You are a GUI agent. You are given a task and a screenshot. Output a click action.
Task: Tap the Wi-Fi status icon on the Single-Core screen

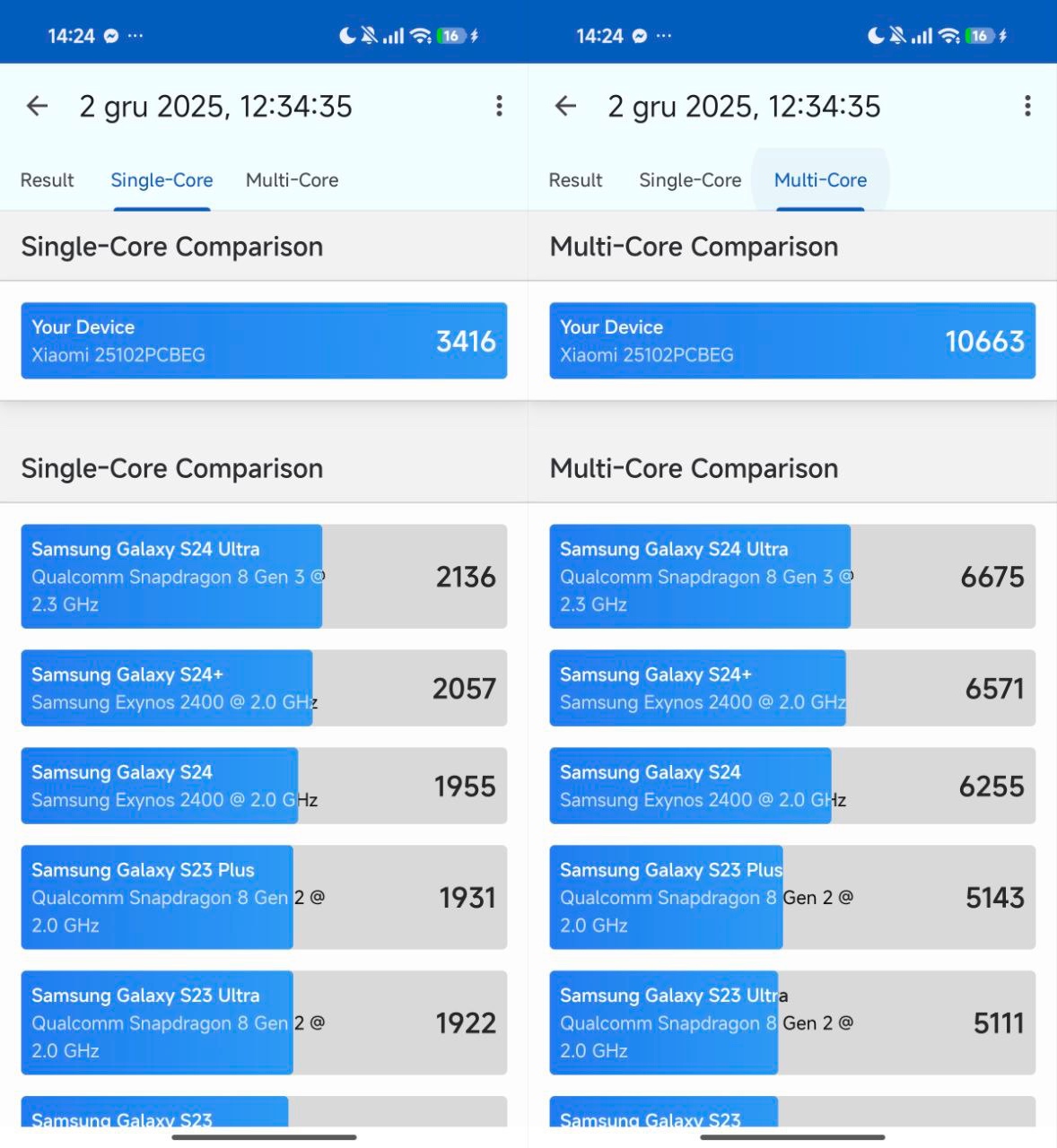(x=420, y=36)
